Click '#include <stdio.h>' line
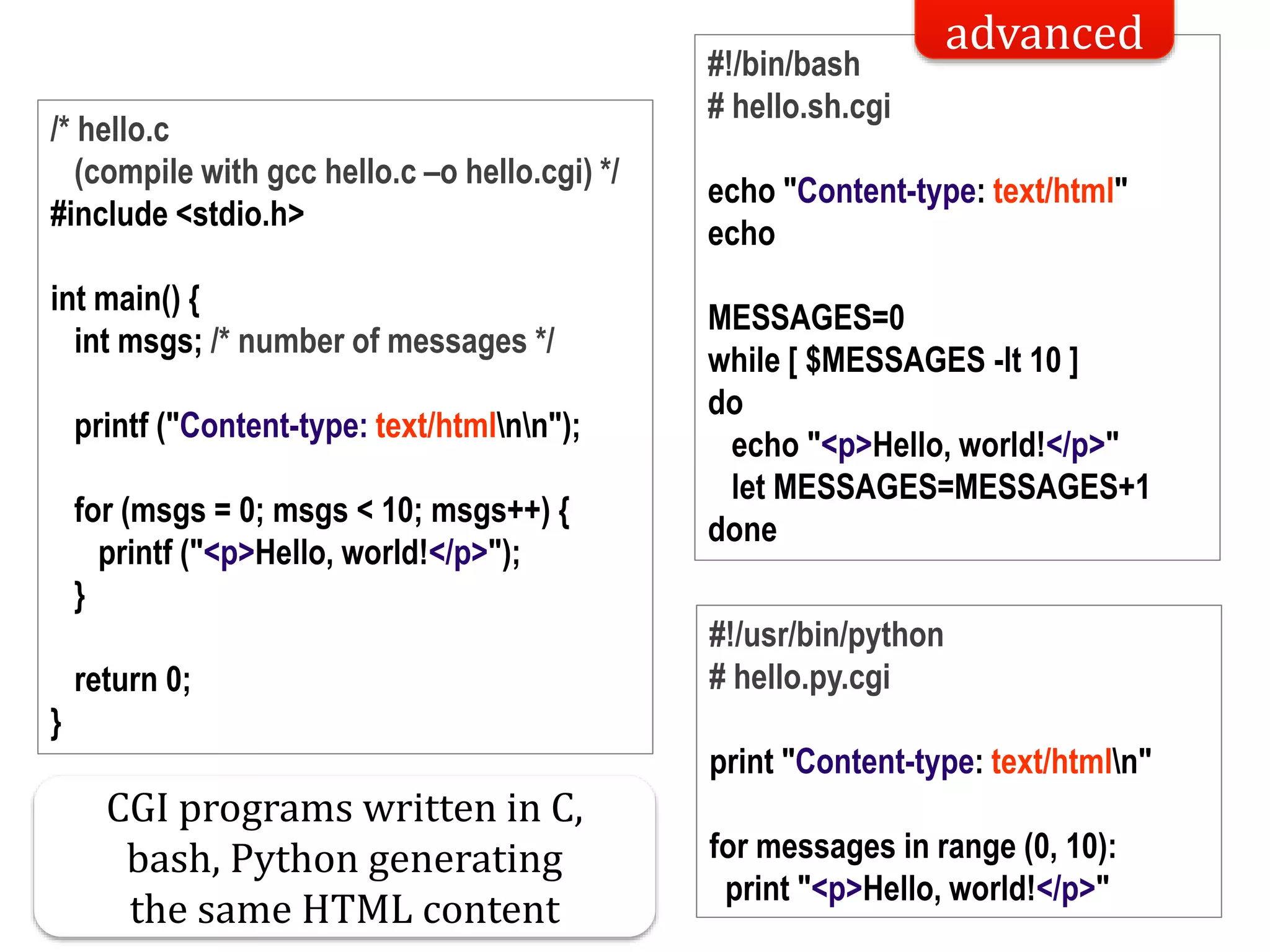The height and width of the screenshot is (952, 1270). 177,214
